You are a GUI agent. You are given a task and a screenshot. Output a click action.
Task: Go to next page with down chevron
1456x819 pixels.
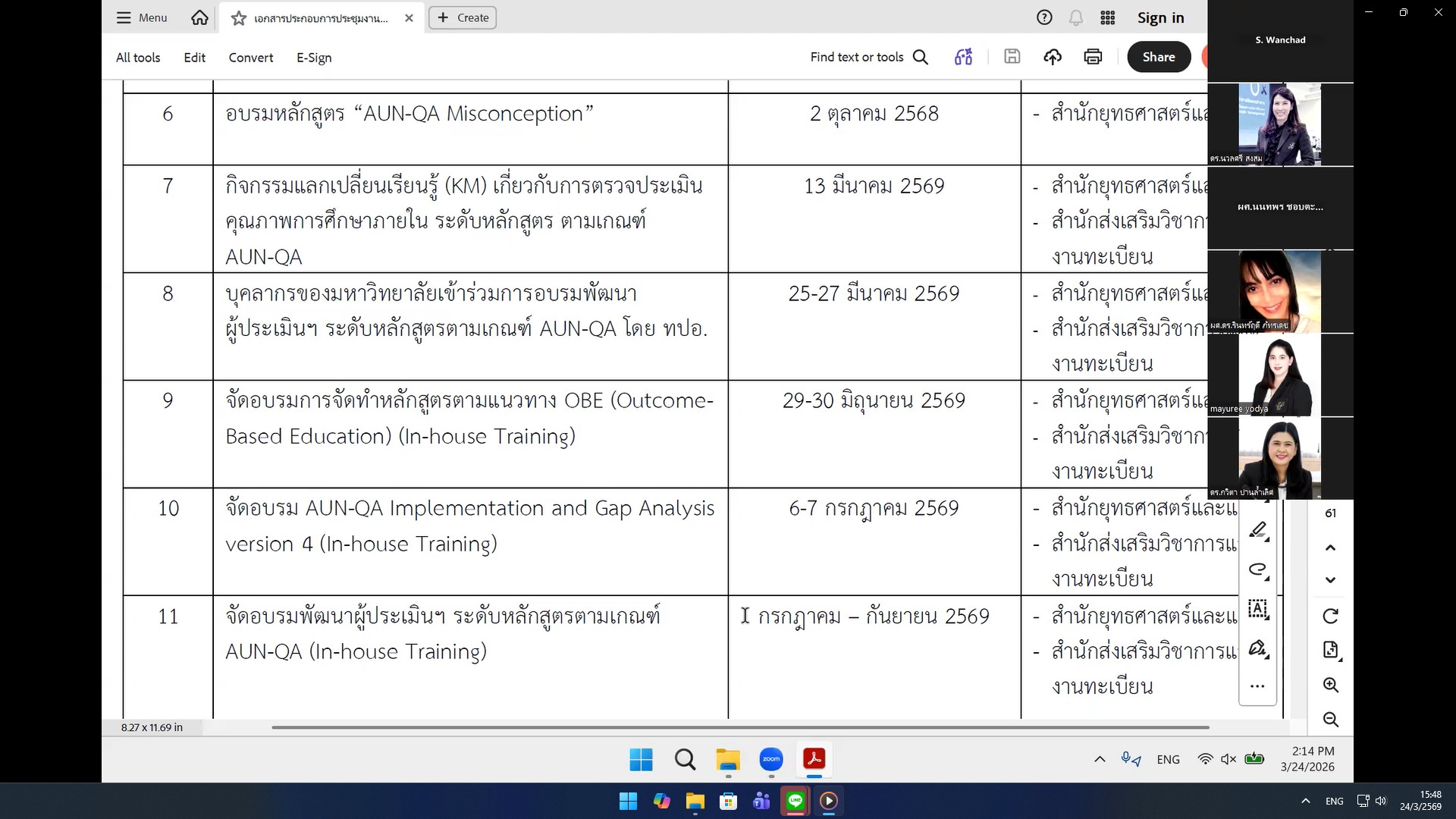click(1330, 580)
